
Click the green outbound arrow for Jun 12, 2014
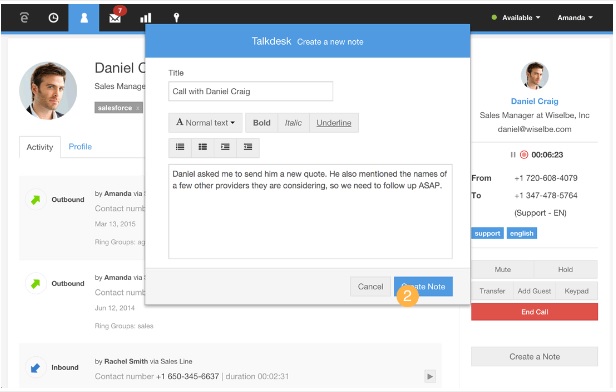[x=36, y=283]
